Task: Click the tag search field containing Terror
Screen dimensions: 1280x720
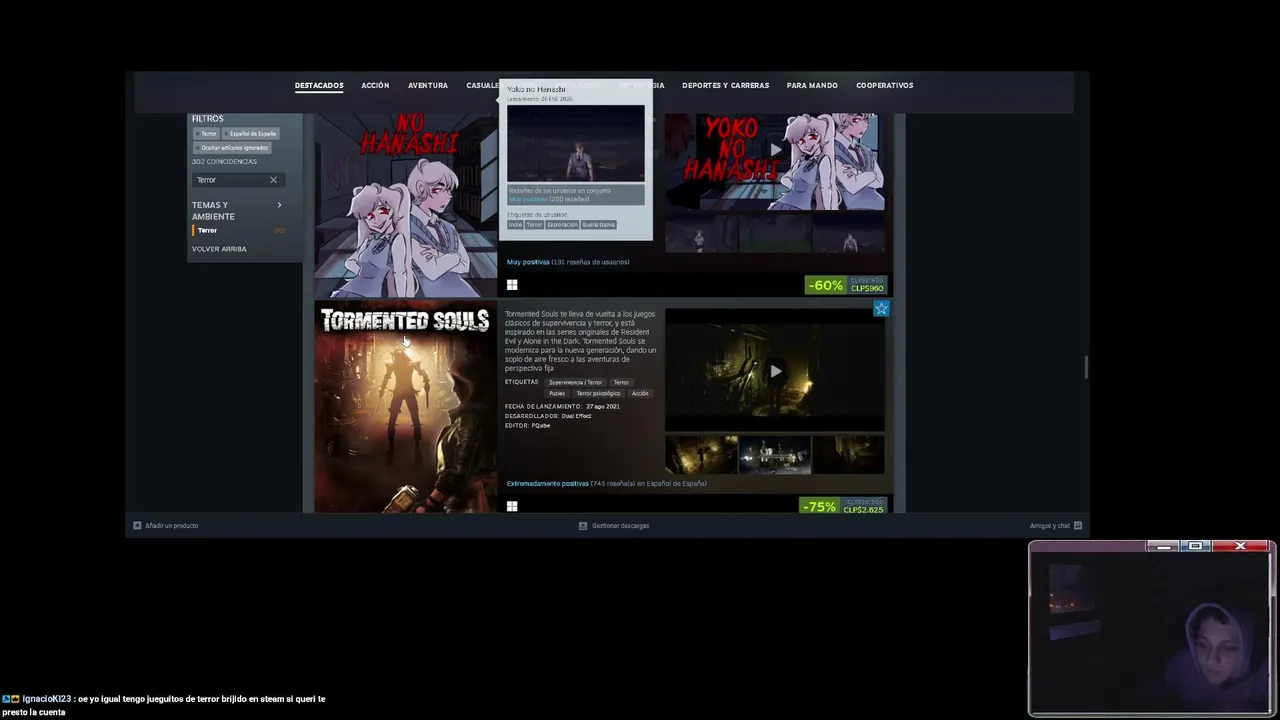Action: click(237, 180)
